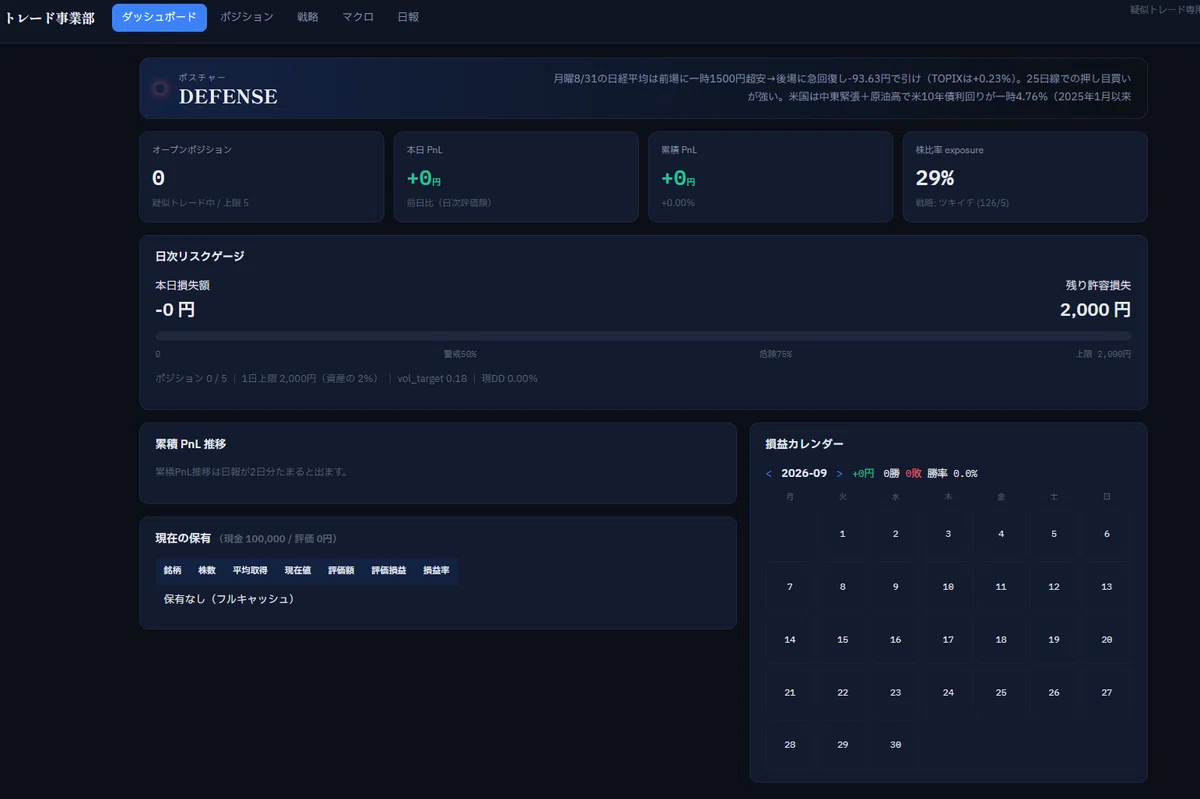Click the 本日 PnL card

[x=516, y=177]
